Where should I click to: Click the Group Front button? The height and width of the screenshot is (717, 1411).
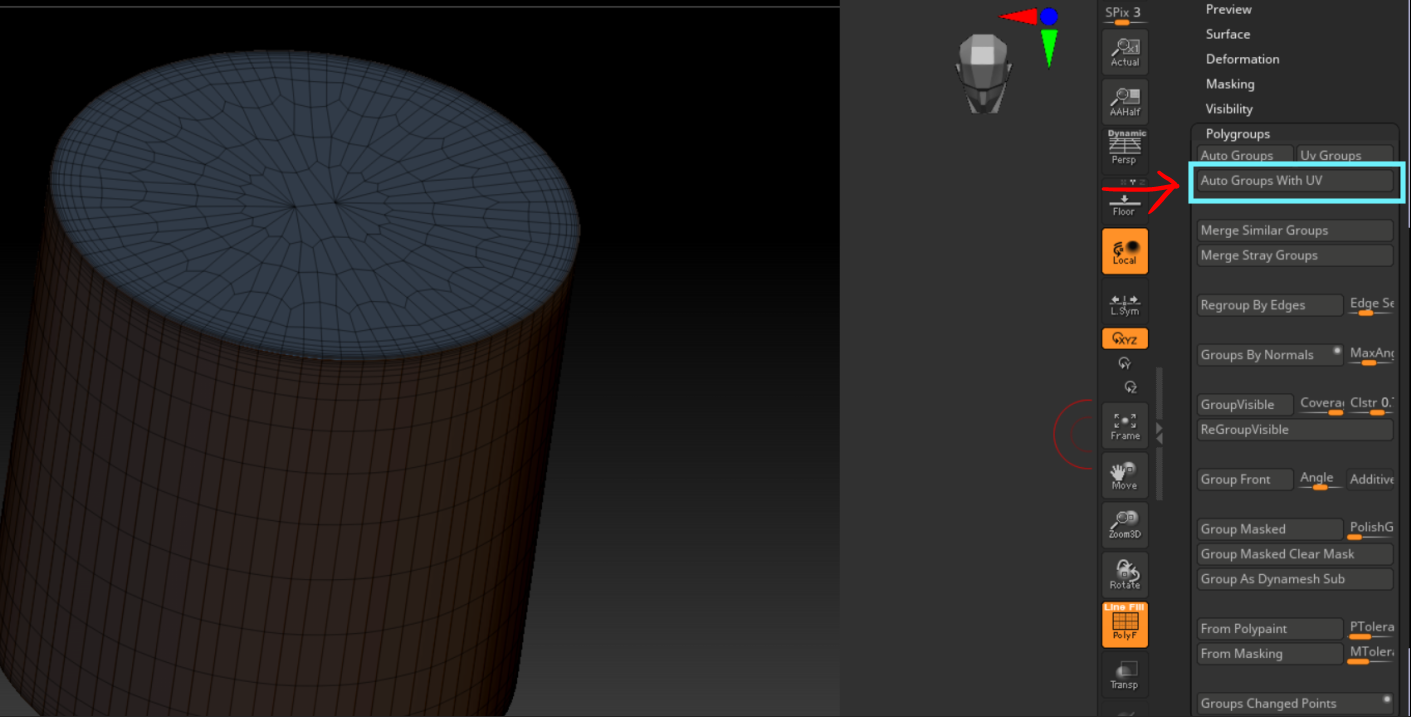pyautogui.click(x=1245, y=480)
